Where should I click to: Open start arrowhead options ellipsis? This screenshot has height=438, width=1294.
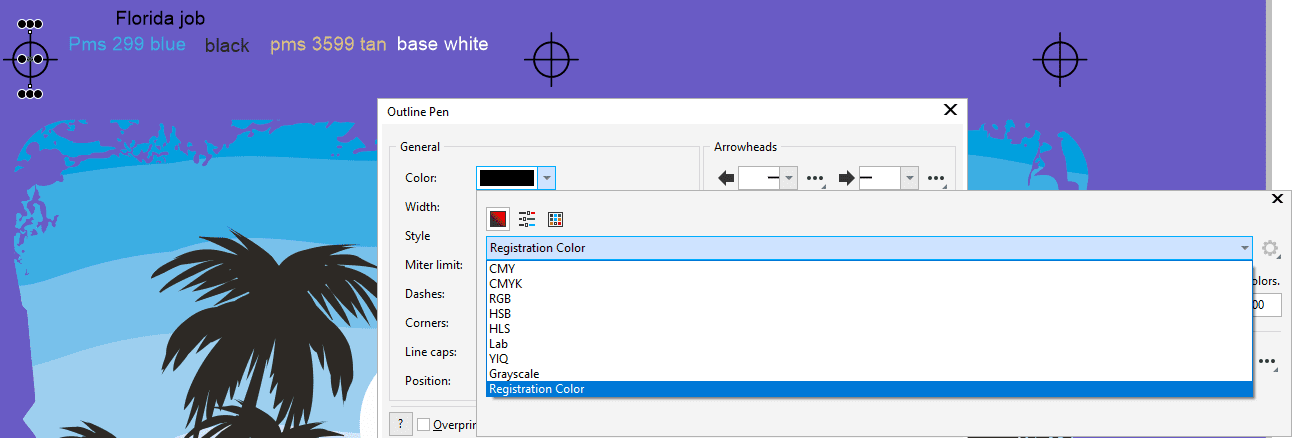coord(815,179)
